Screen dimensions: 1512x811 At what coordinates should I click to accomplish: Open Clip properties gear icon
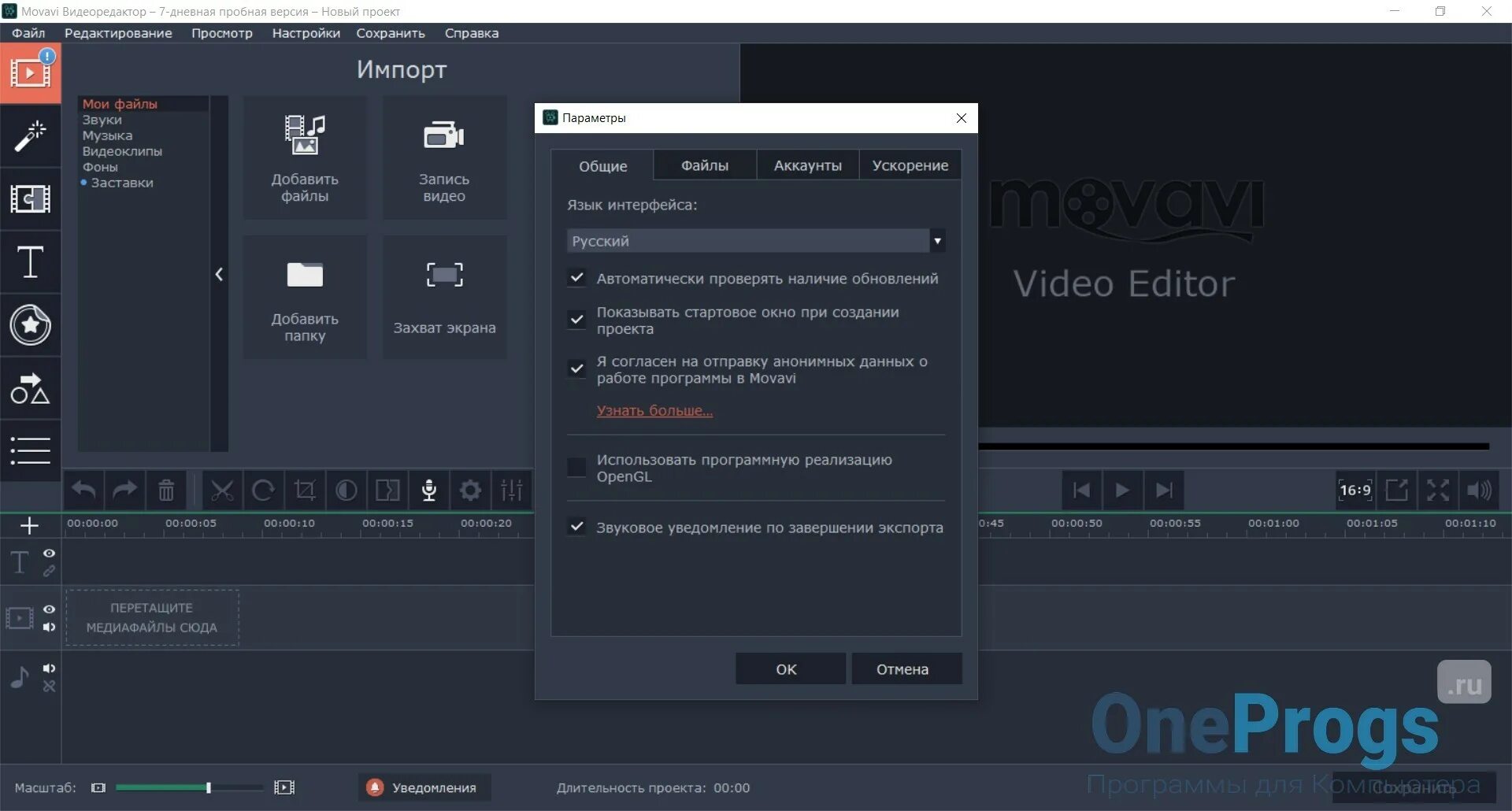pos(470,491)
